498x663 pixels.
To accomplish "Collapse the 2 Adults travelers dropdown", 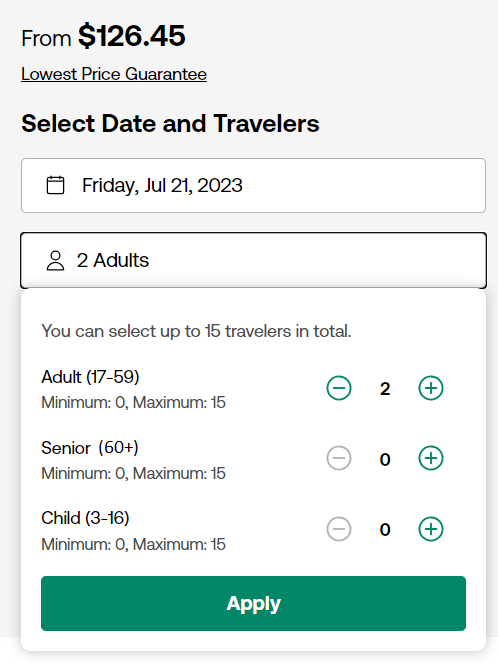I will tap(253, 260).
